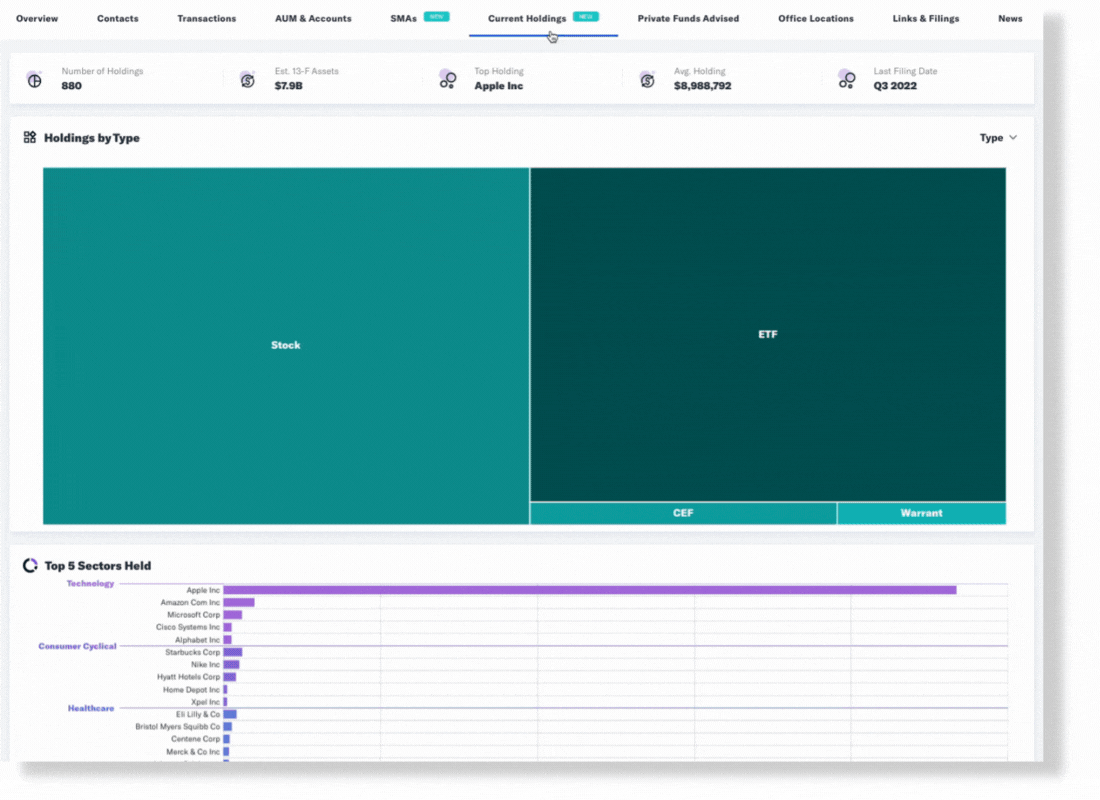Screen dimensions: 1100x800
Task: Click the 'Home Depot Inc' label
Action: click(x=192, y=690)
